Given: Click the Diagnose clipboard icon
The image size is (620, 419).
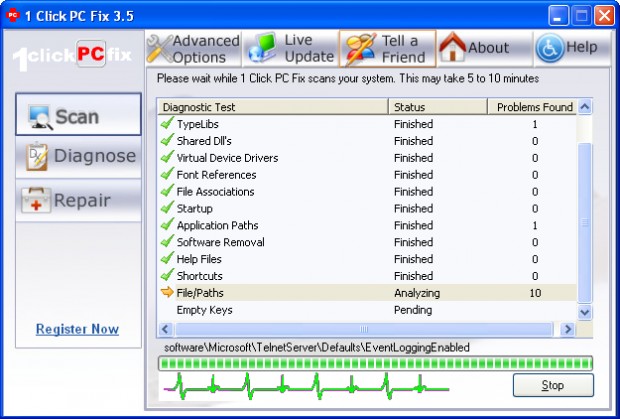Looking at the screenshot, I should (37, 157).
